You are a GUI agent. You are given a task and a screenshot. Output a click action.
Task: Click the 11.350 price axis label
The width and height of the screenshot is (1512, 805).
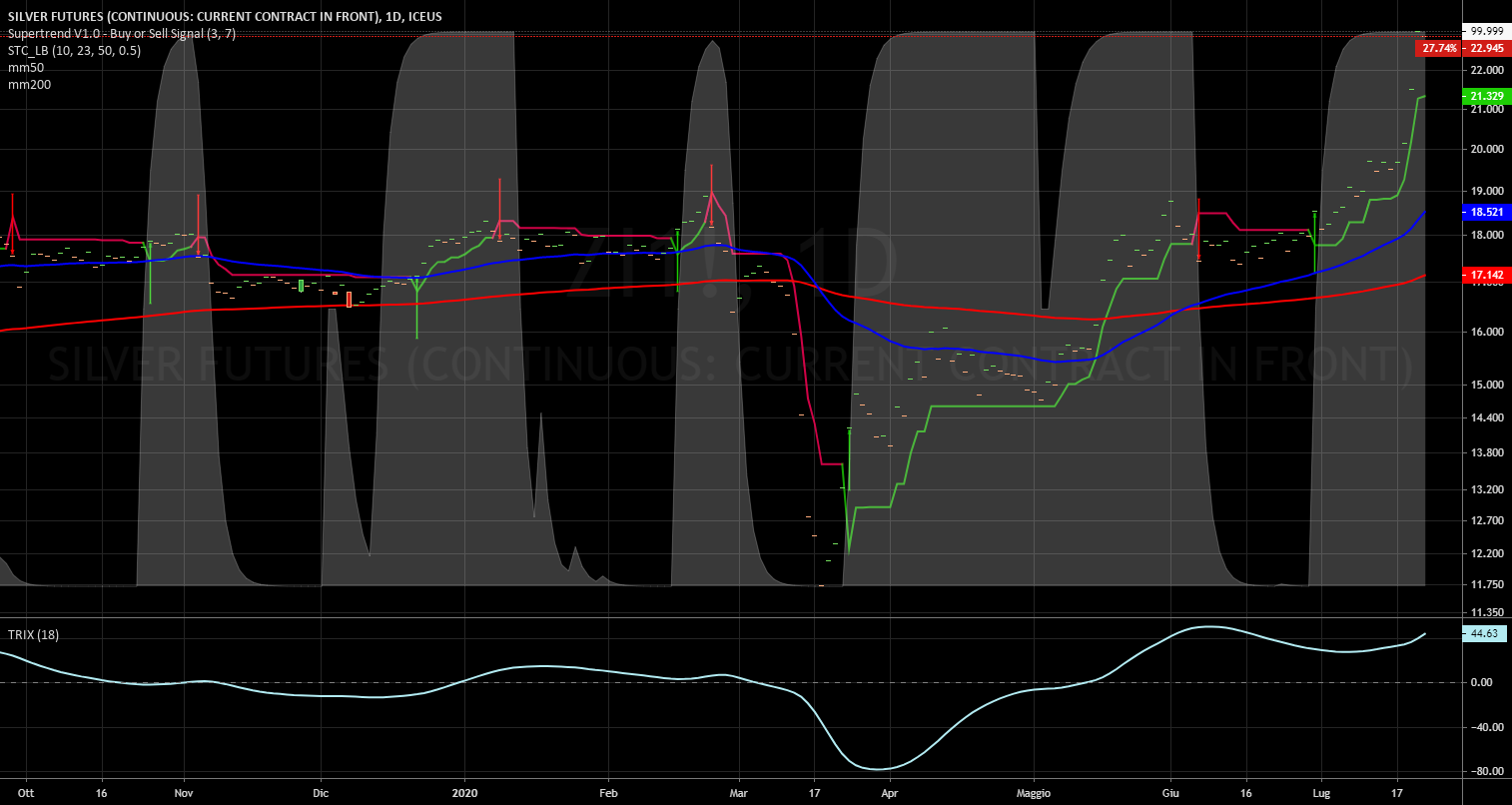click(x=1486, y=612)
